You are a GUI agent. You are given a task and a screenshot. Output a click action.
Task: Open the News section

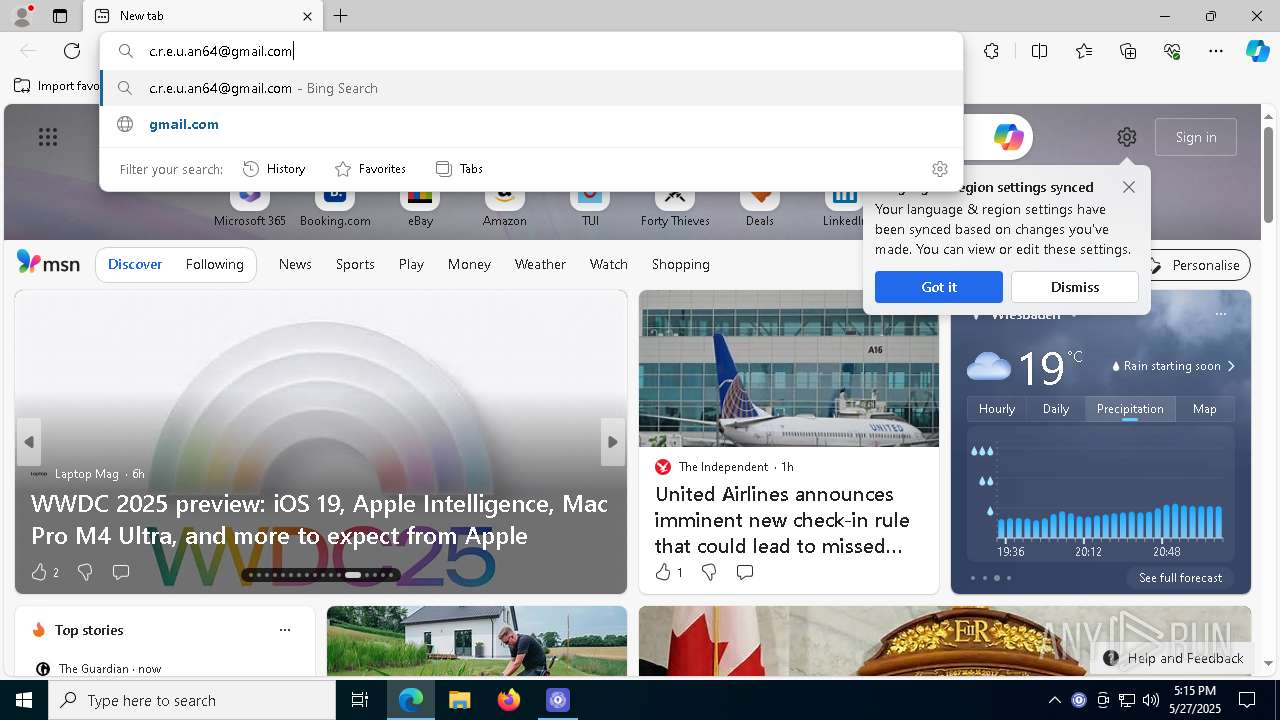point(295,264)
